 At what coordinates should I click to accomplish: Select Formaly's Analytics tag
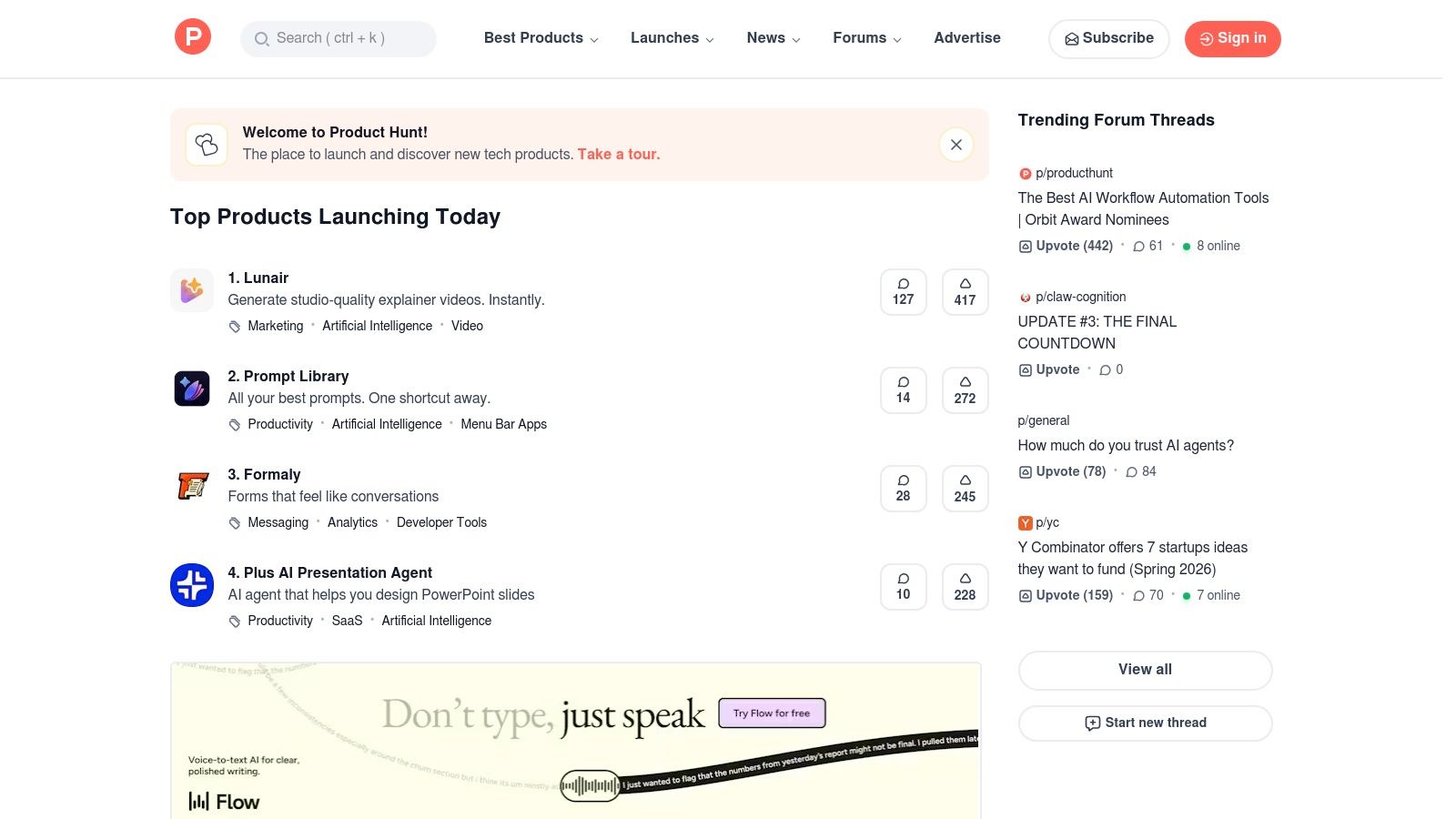353,522
